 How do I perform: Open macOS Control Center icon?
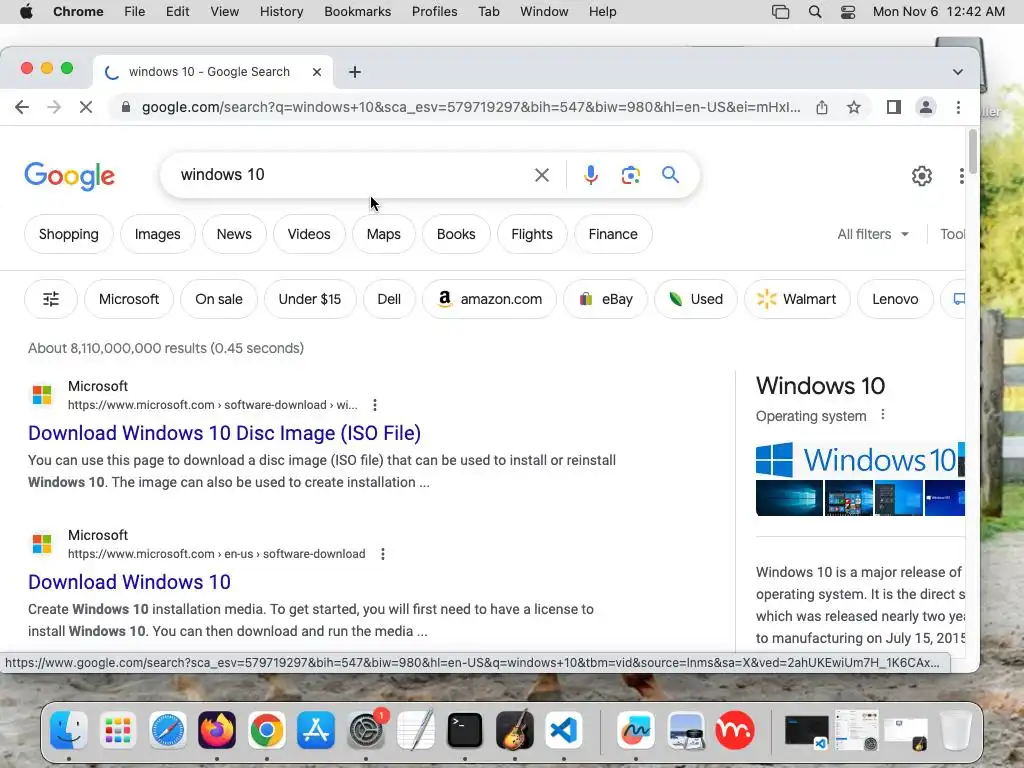tap(848, 12)
